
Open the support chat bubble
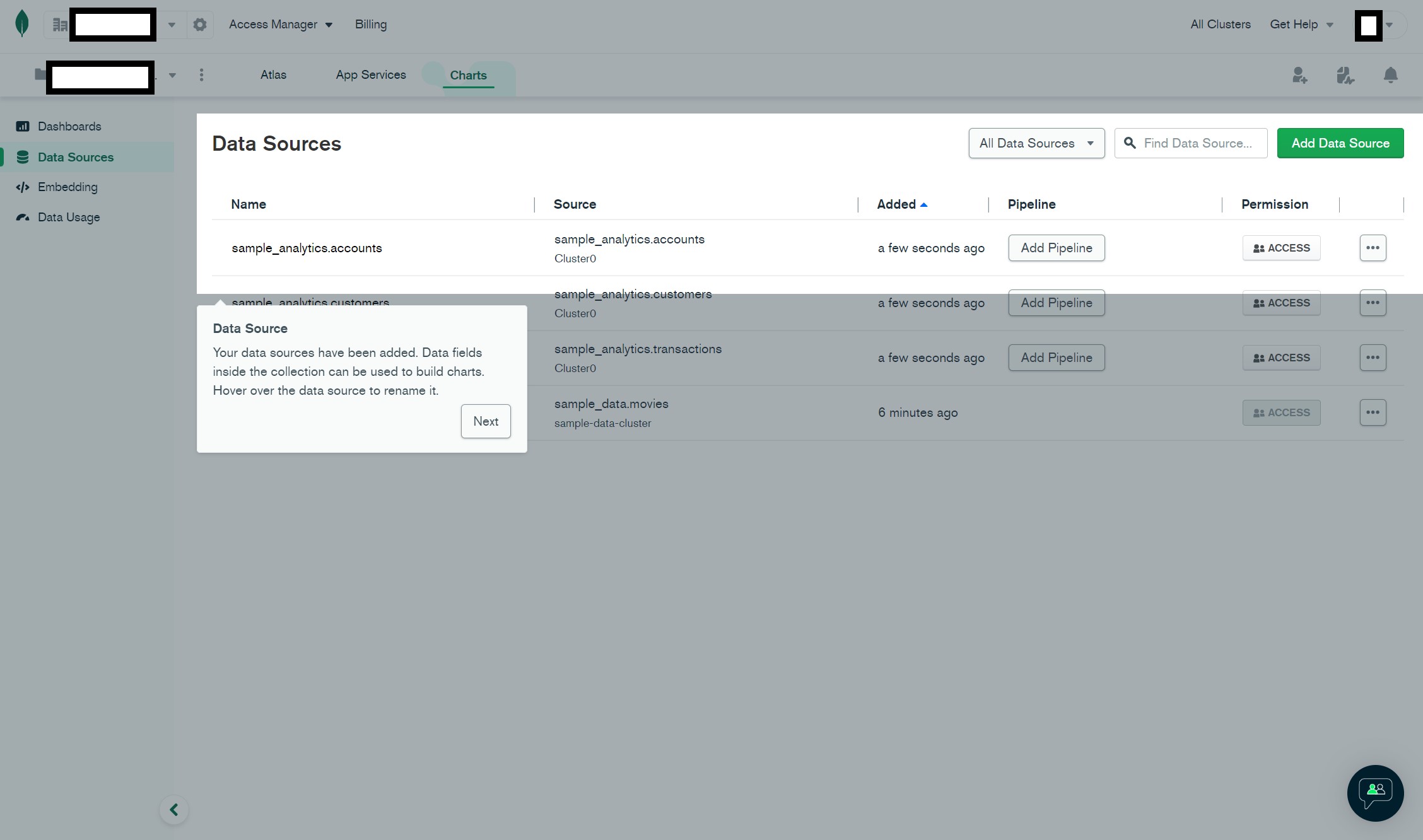point(1375,793)
